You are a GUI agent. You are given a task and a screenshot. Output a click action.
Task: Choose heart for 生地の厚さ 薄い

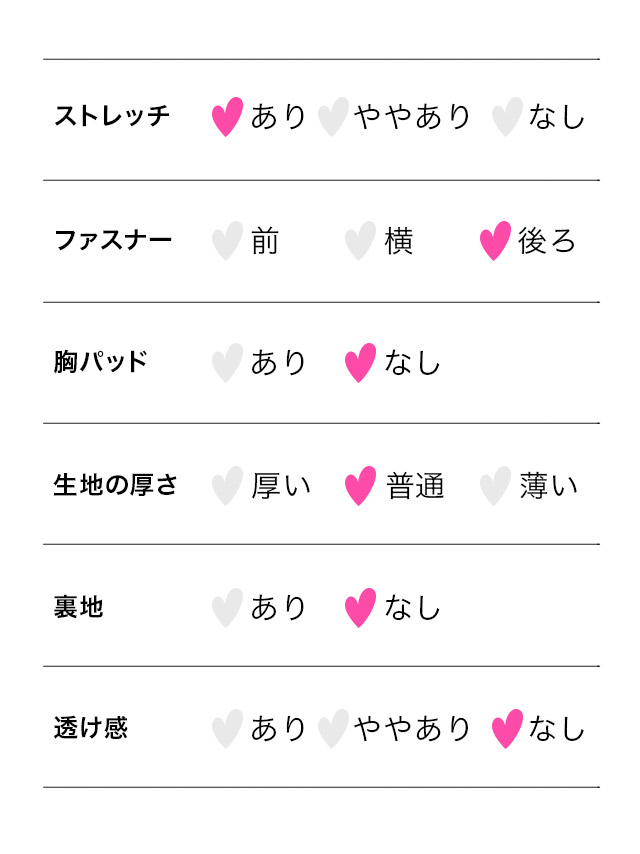pos(495,486)
